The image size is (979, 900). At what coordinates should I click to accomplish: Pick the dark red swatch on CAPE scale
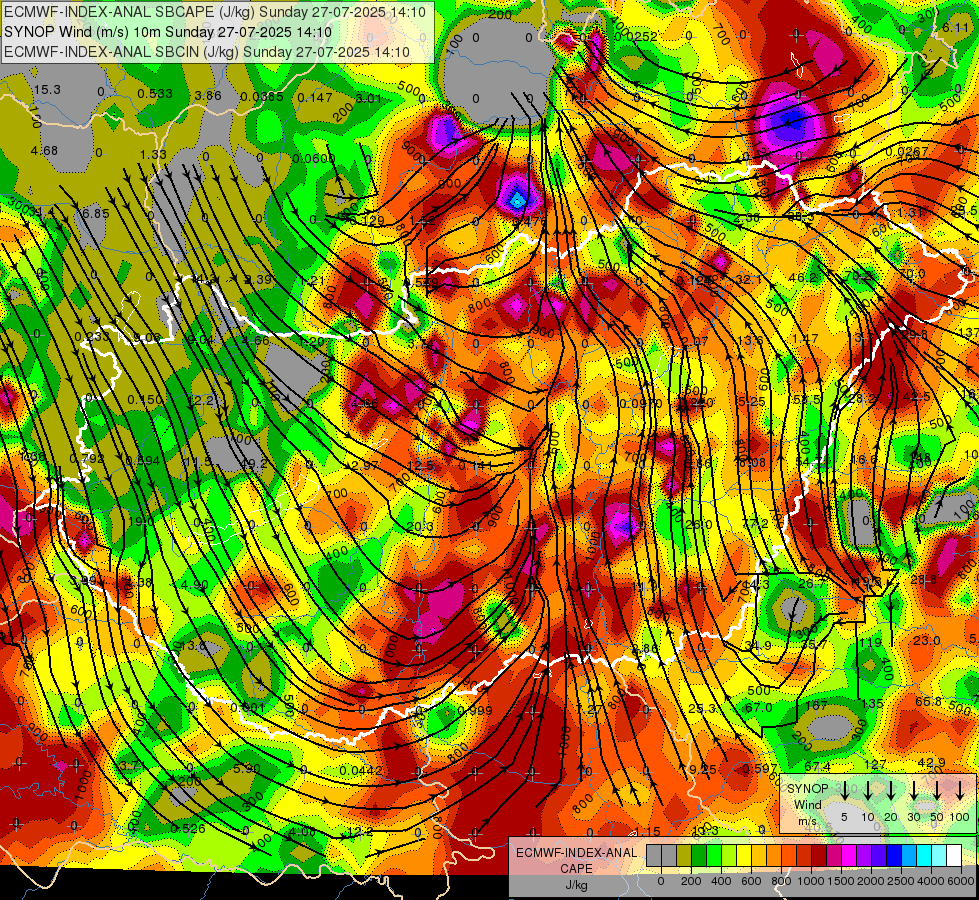point(819,856)
